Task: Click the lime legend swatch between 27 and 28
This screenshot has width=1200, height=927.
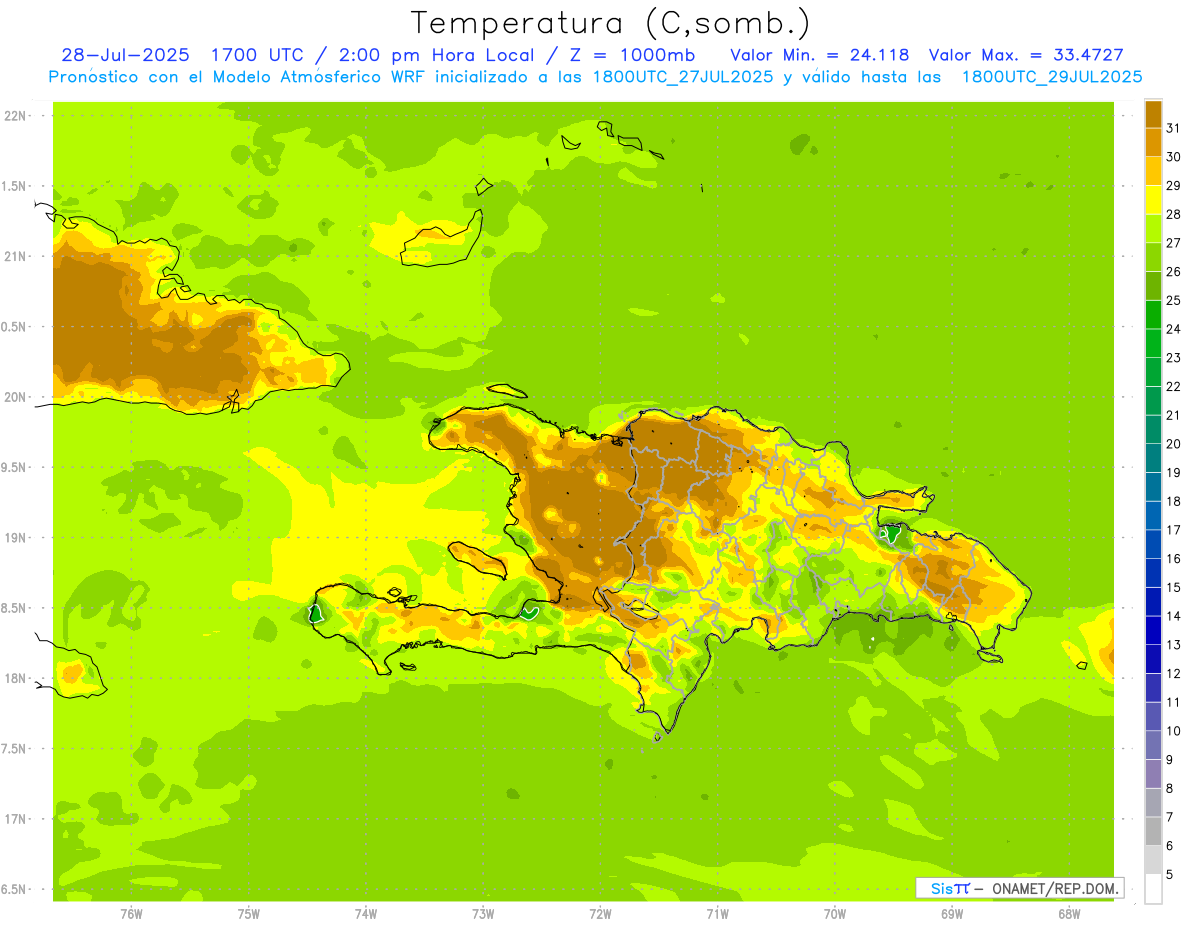Action: (x=1153, y=228)
